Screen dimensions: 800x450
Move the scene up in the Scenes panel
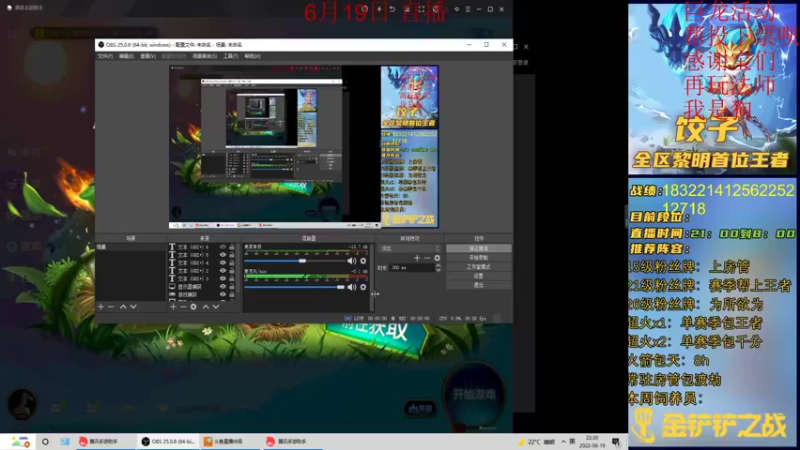(123, 307)
